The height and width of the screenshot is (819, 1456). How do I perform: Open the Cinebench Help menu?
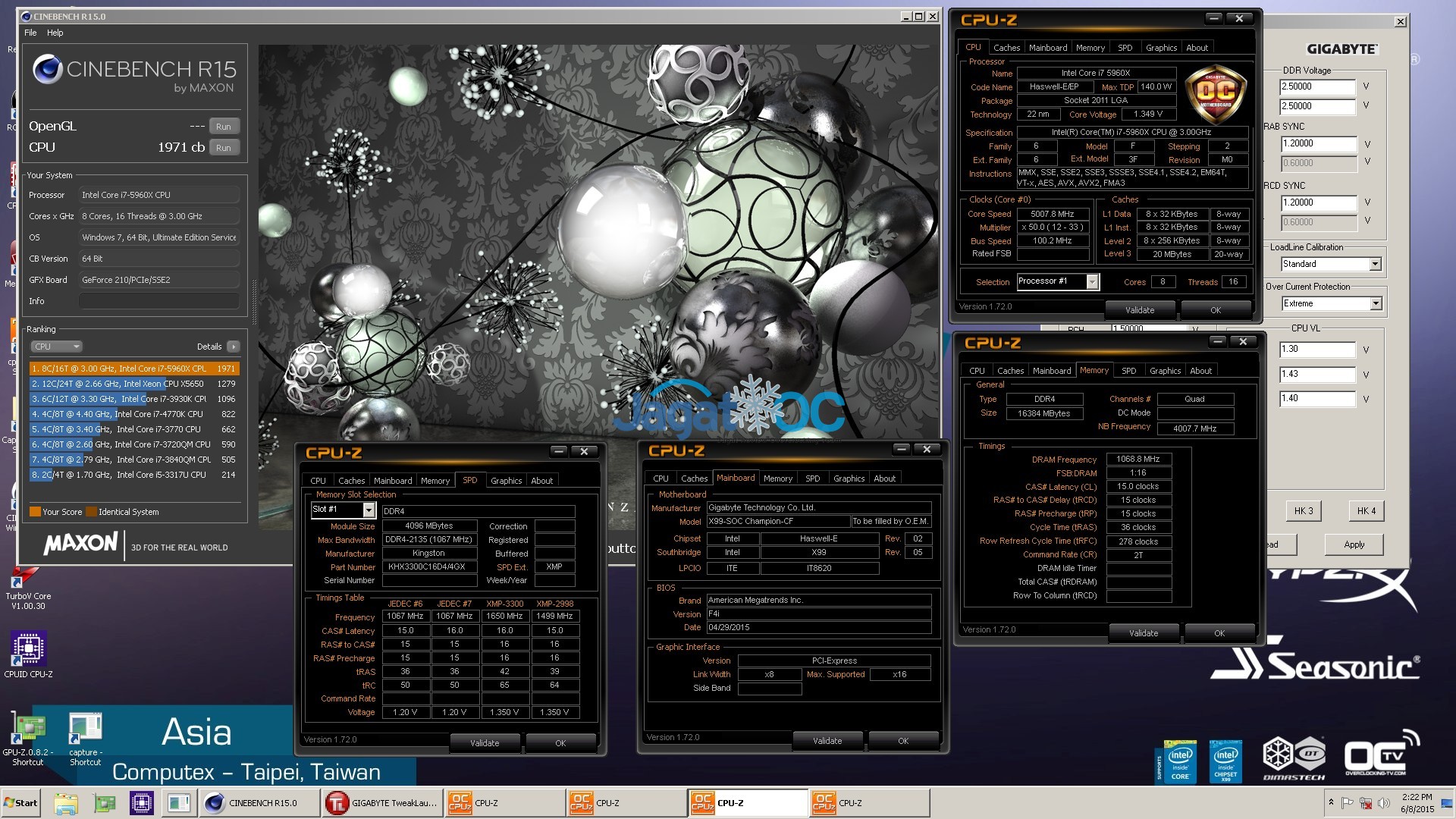click(55, 33)
